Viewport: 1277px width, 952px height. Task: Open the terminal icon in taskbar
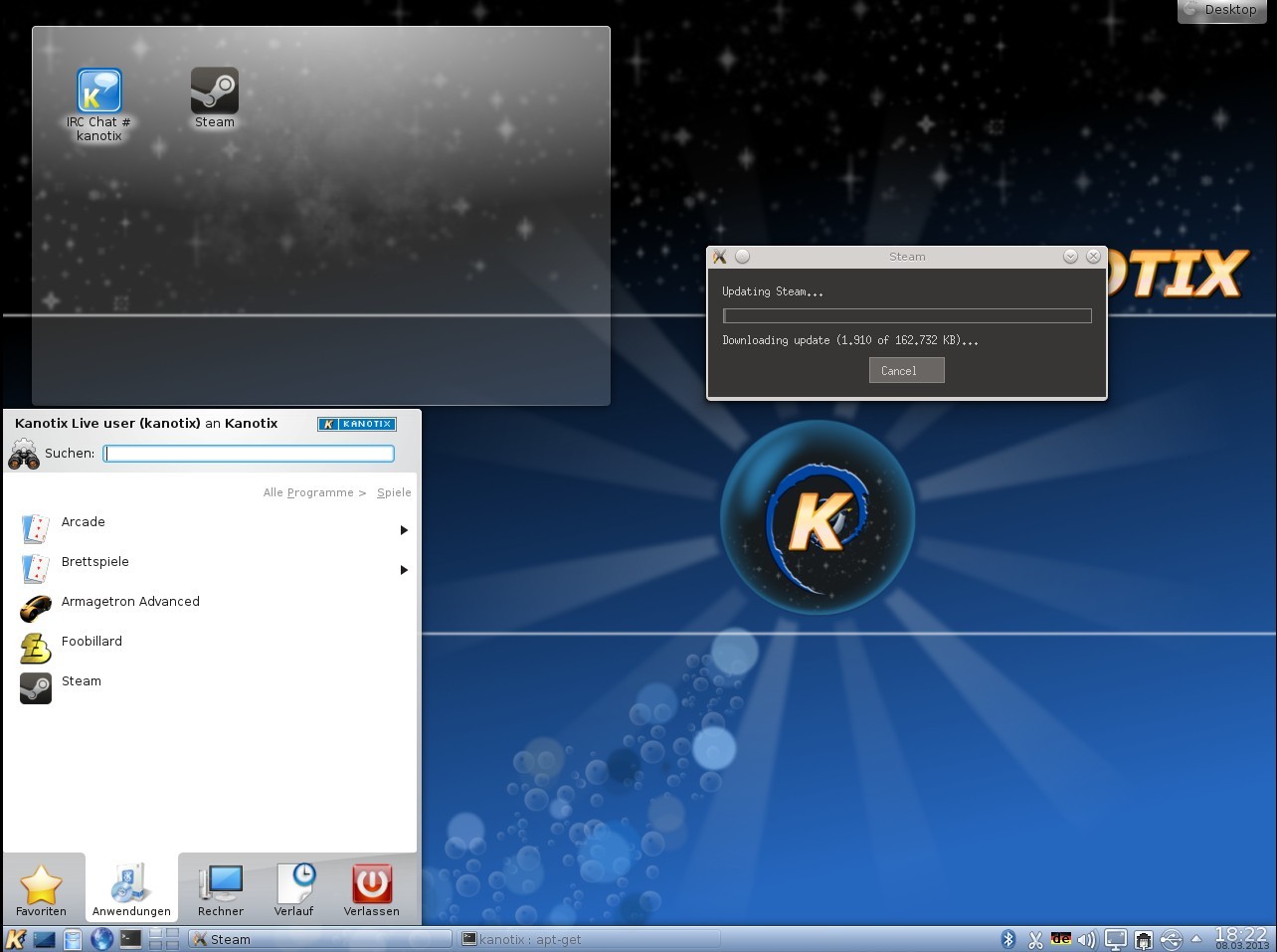coord(130,939)
